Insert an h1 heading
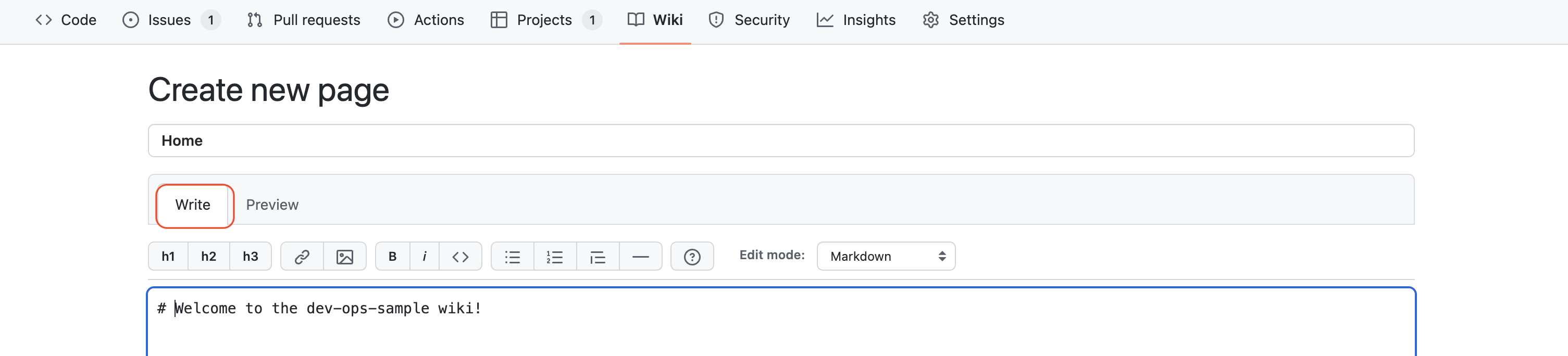1568x356 pixels. pos(168,256)
